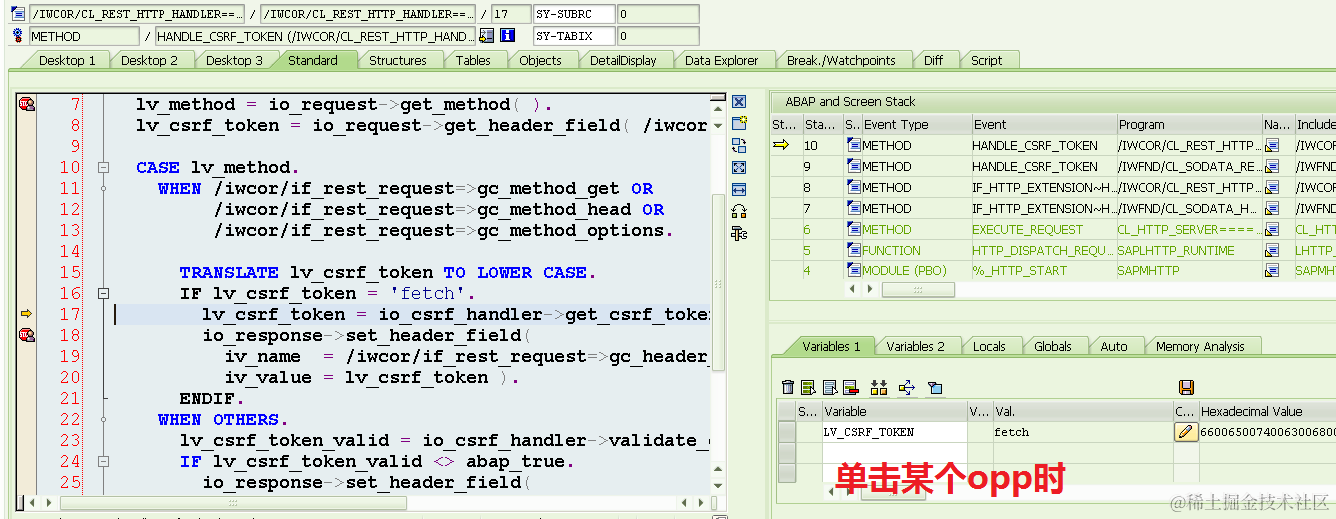Collapse the IF block at line 24
Viewport: 1336px width, 519px height.
tap(103, 461)
